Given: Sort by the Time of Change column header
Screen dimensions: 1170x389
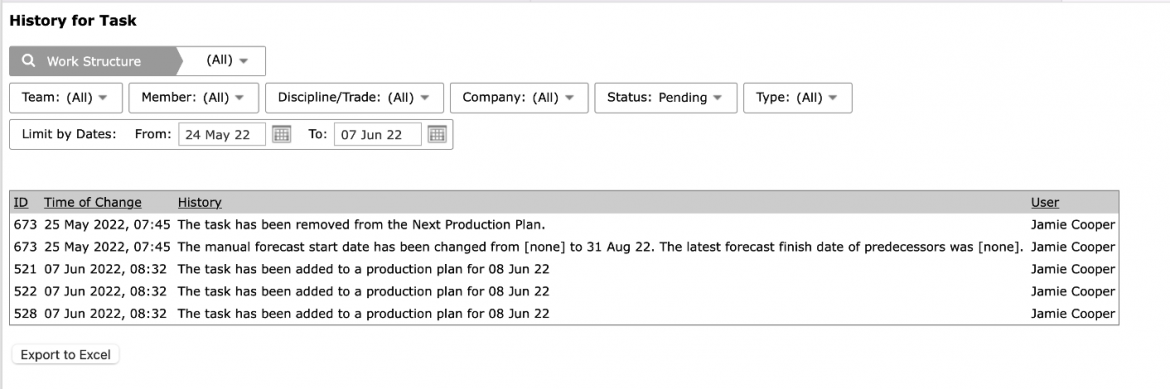Looking at the screenshot, I should (93, 202).
